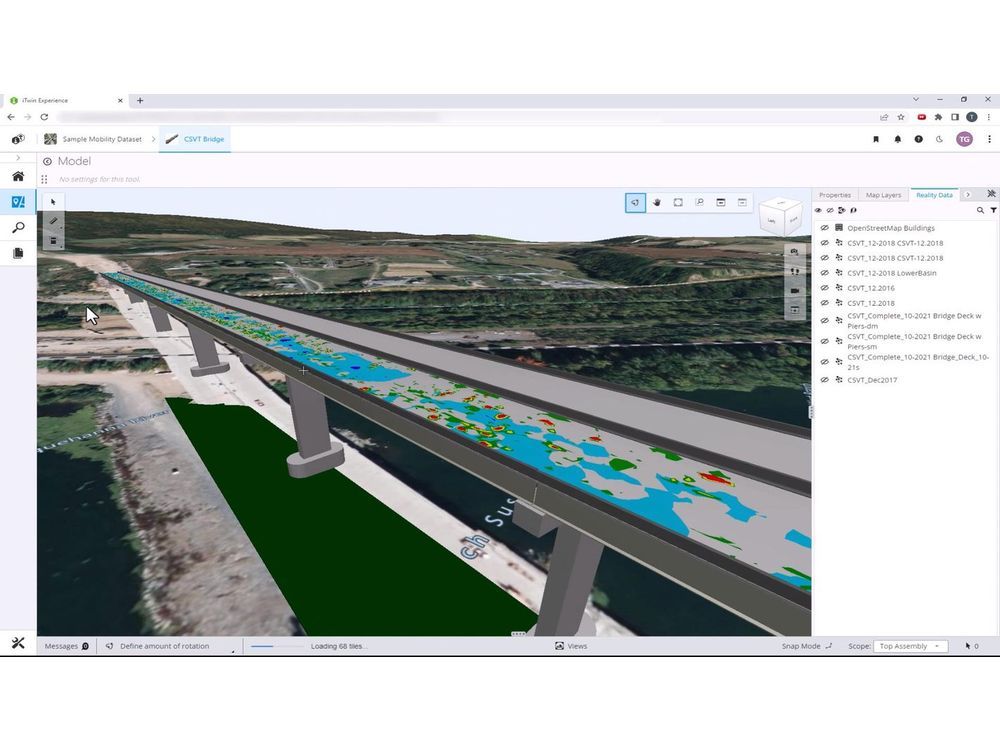Toggle visibility of OpenStreetMap Buildings
Screen dimensions: 1000x750
(824, 227)
